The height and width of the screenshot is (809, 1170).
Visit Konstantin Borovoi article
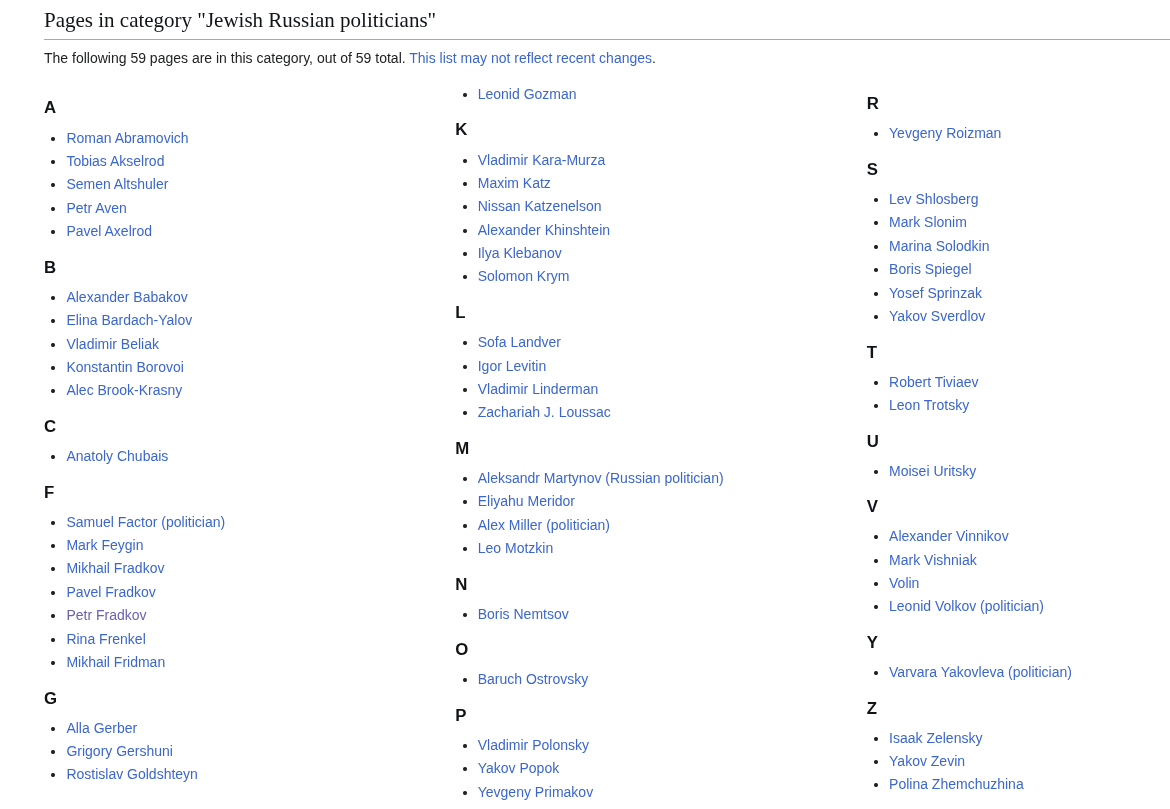click(125, 367)
